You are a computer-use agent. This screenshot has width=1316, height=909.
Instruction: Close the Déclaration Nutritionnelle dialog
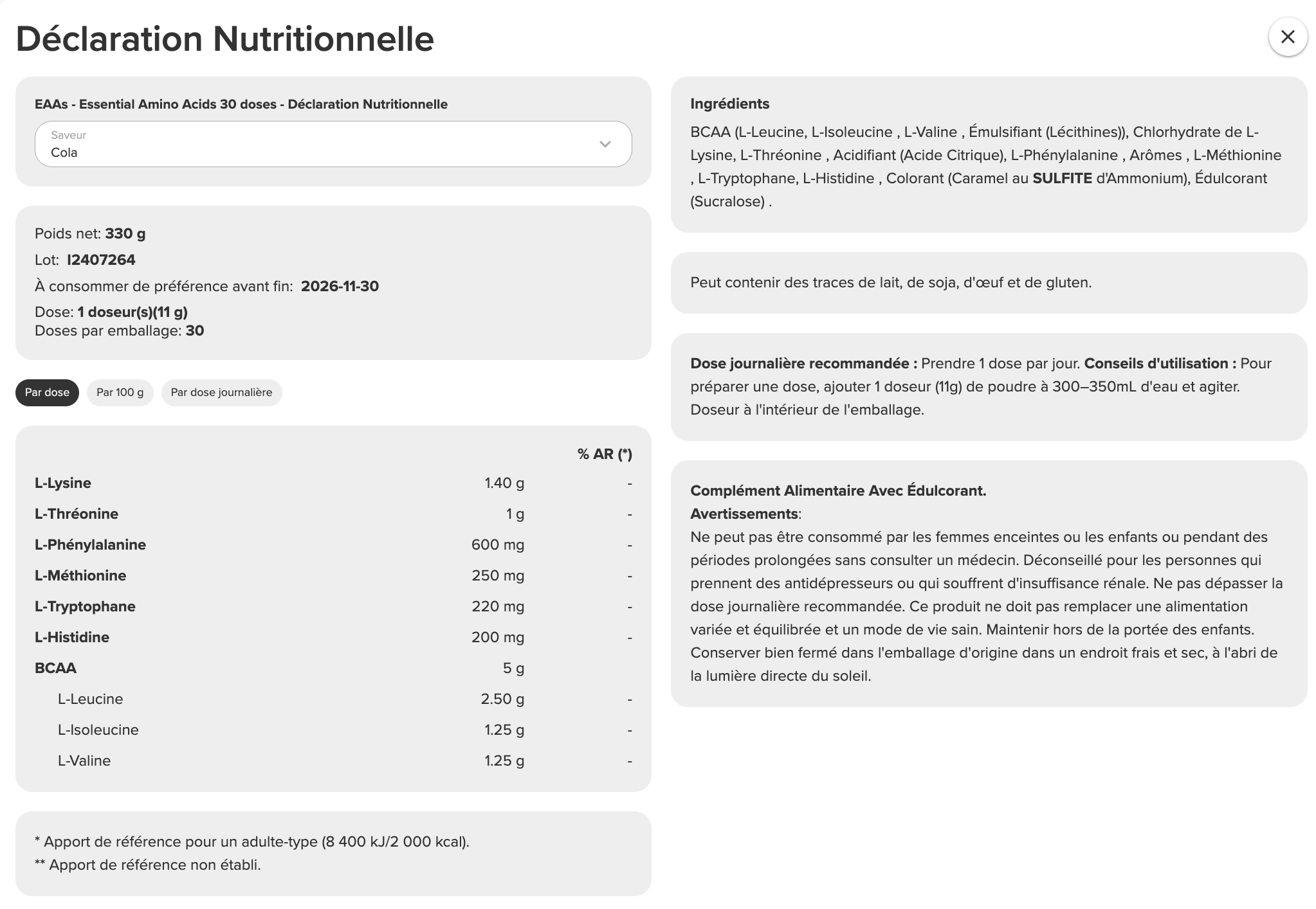point(1287,37)
